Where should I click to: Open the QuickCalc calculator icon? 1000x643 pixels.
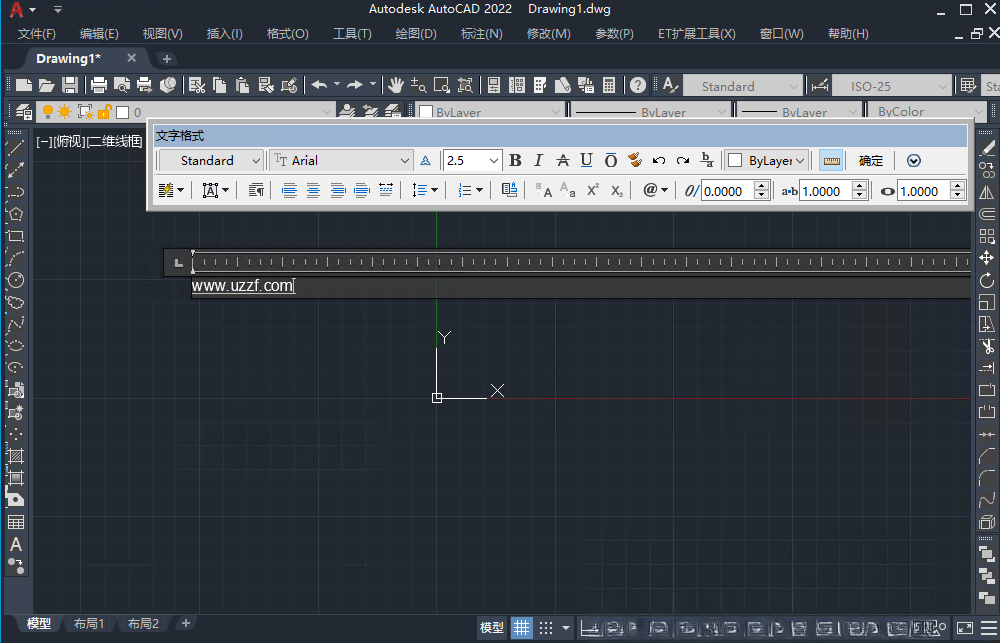tap(609, 85)
